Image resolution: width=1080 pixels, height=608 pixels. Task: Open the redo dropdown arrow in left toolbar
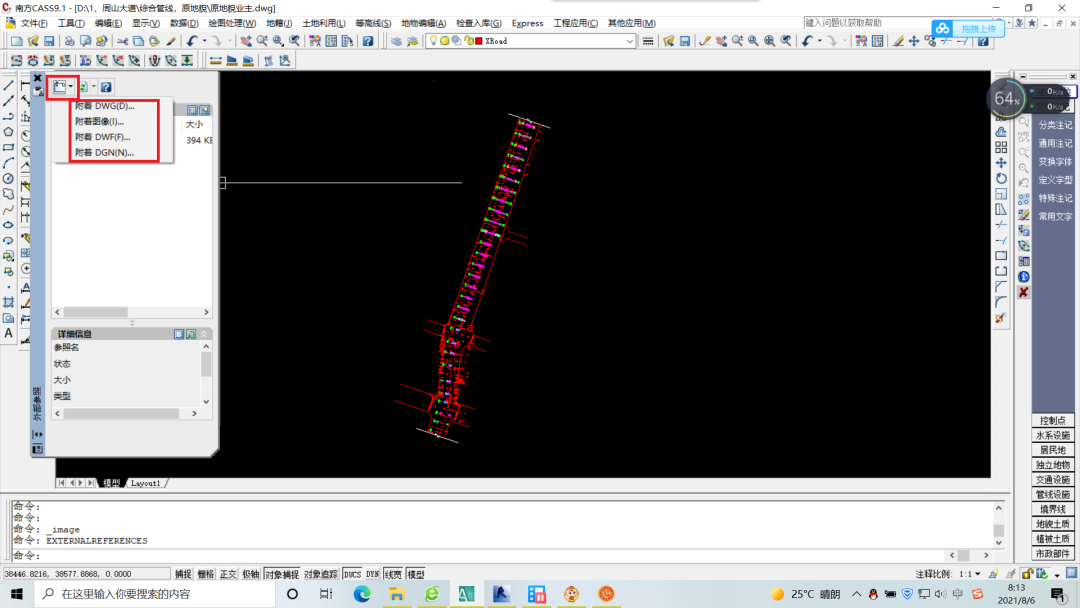pyautogui.click(x=229, y=41)
